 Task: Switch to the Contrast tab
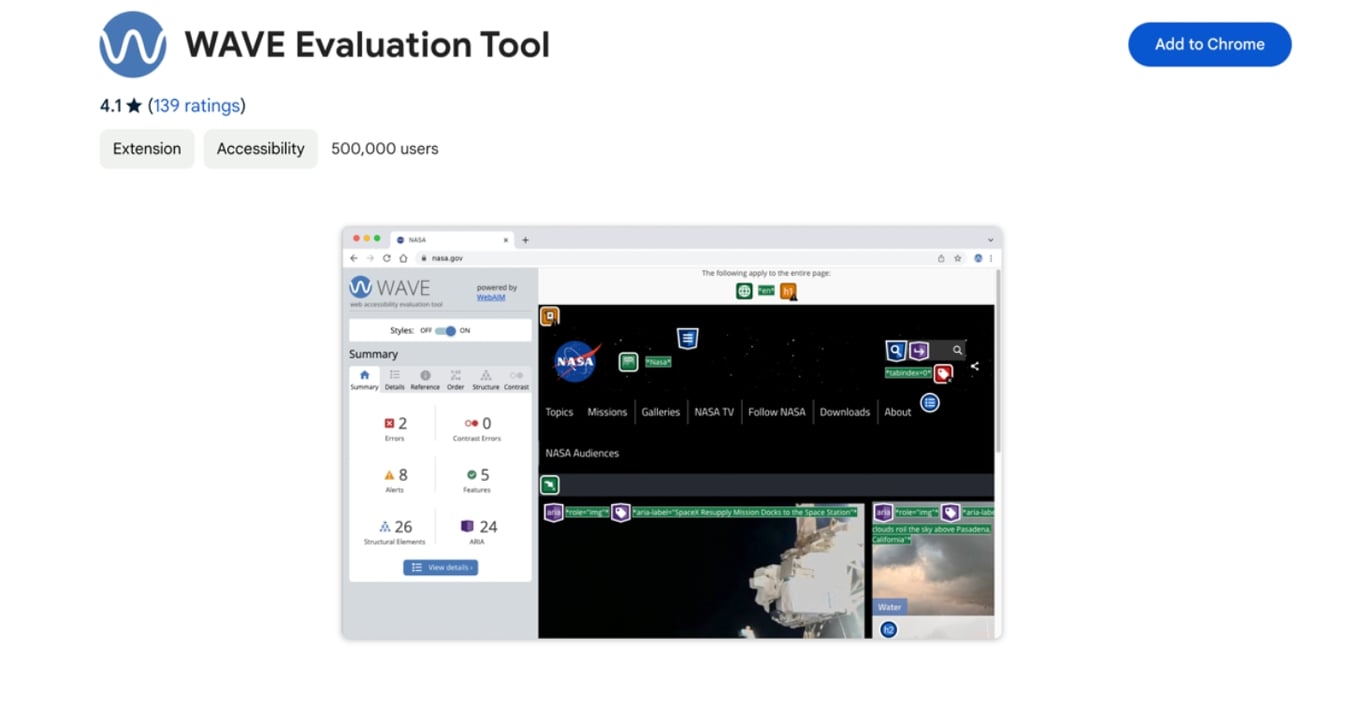(x=517, y=379)
